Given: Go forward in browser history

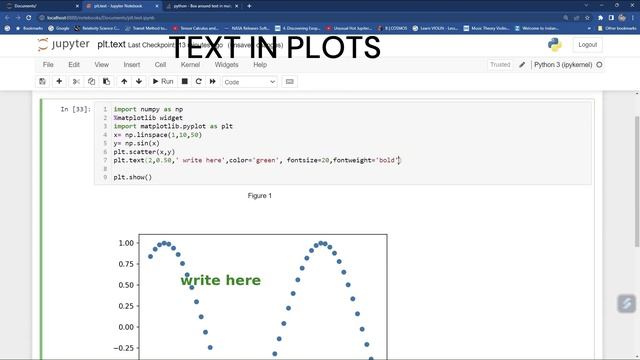Looking at the screenshot, I should 18,18.
